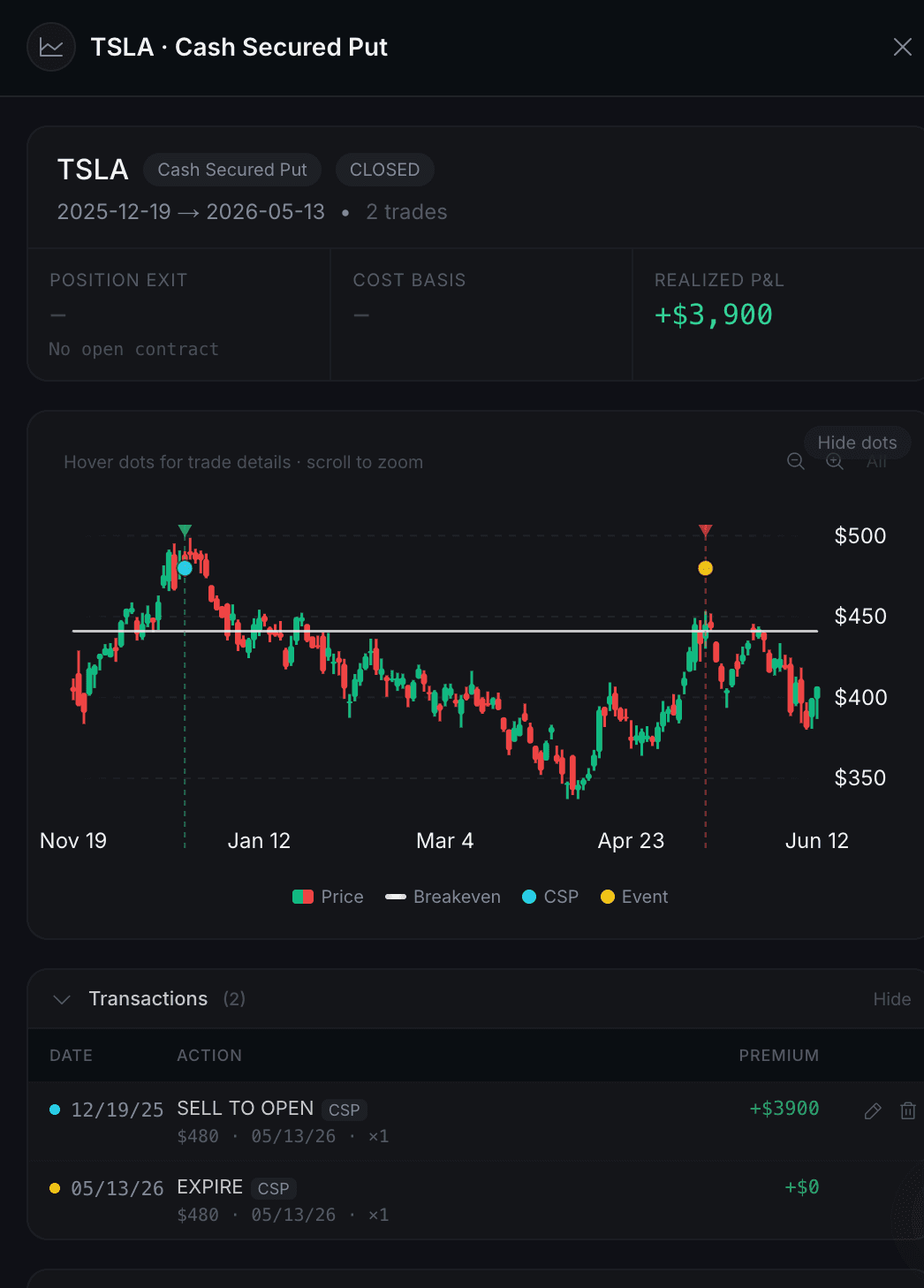The width and height of the screenshot is (924, 1288).
Task: Click the date range 2025-12-19 → 2026-05-13
Action: (191, 212)
